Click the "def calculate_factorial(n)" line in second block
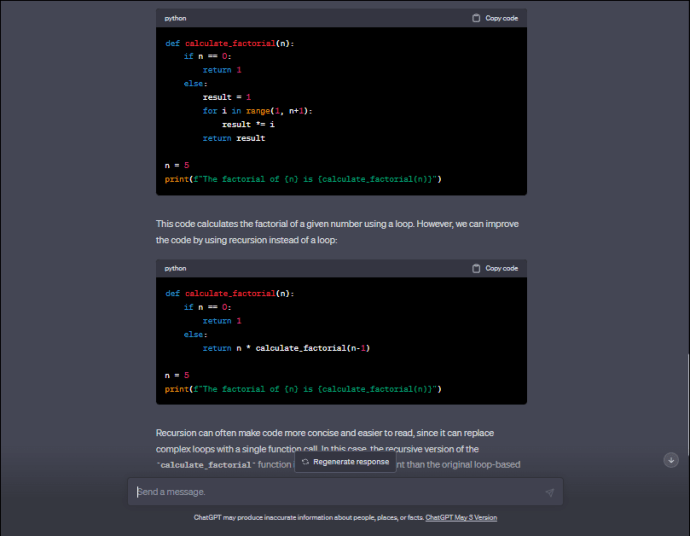Screen dimensions: 690x536 (230, 293)
